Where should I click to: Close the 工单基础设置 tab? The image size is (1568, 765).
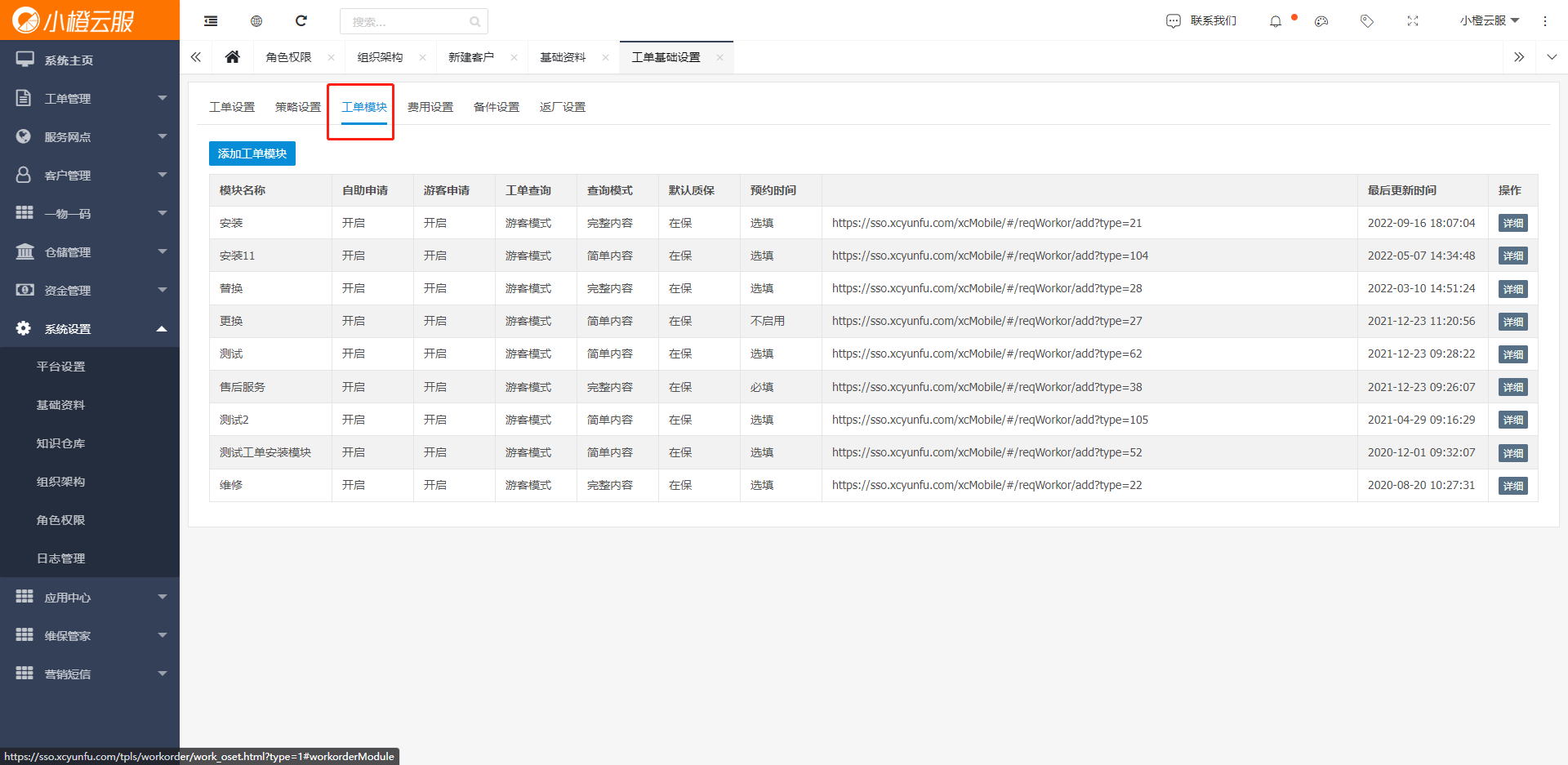pyautogui.click(x=719, y=57)
